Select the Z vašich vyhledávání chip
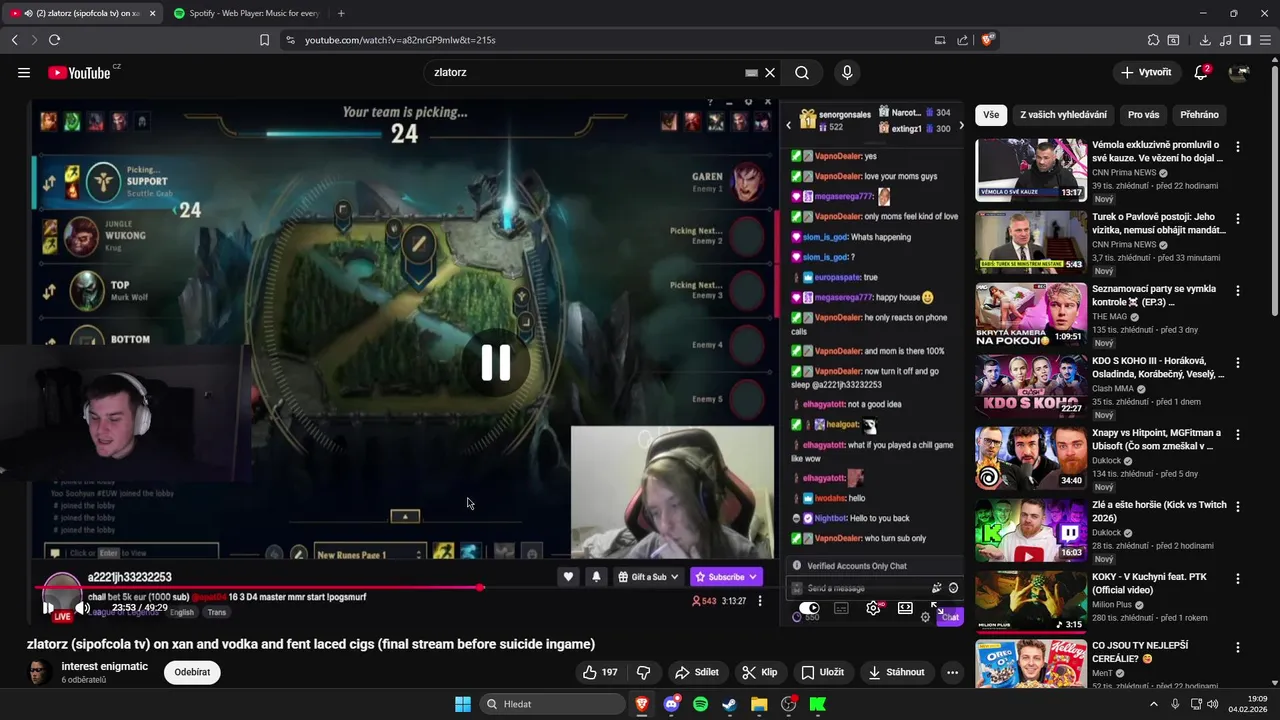 (1063, 115)
